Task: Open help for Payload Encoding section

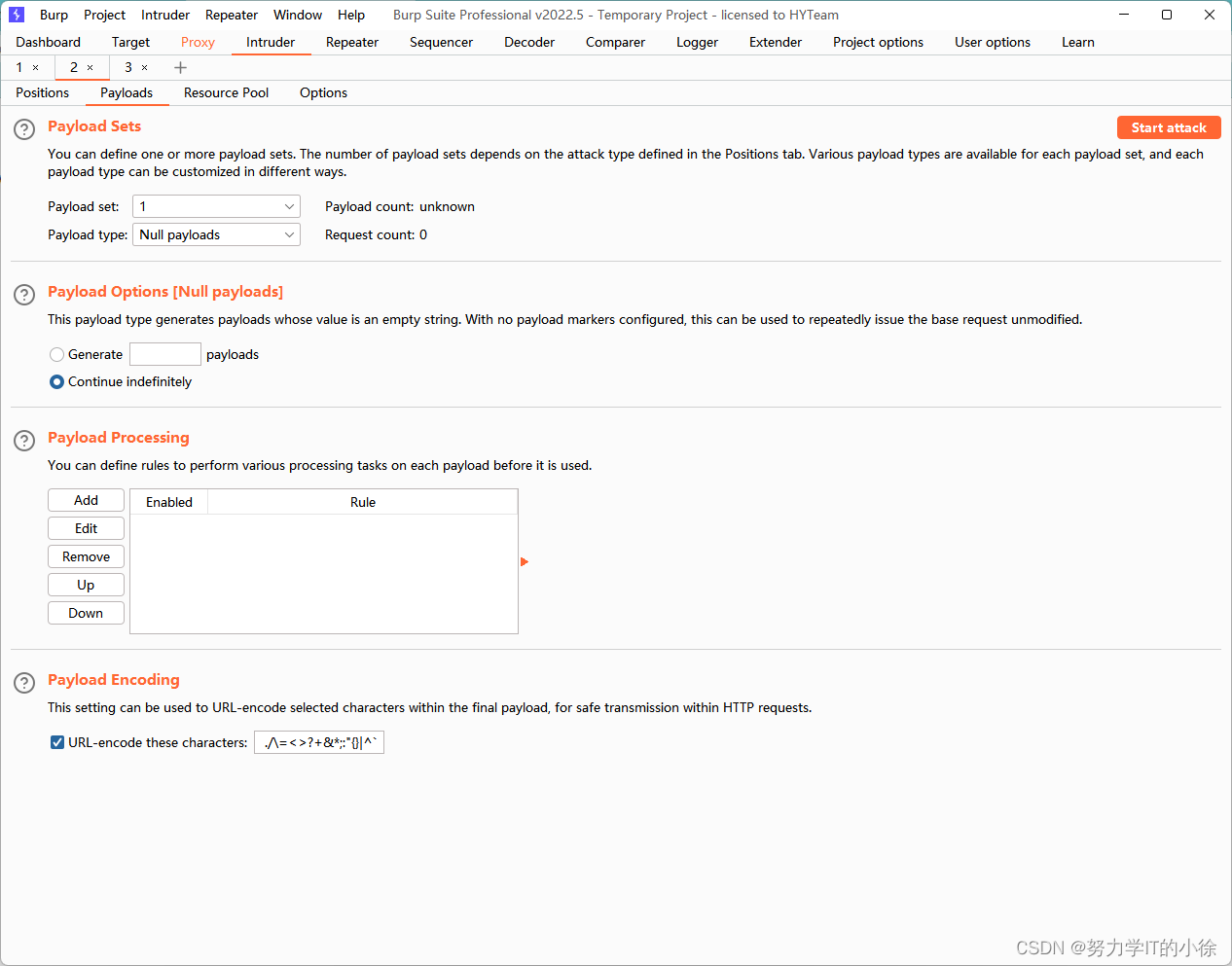Action: 24,683
